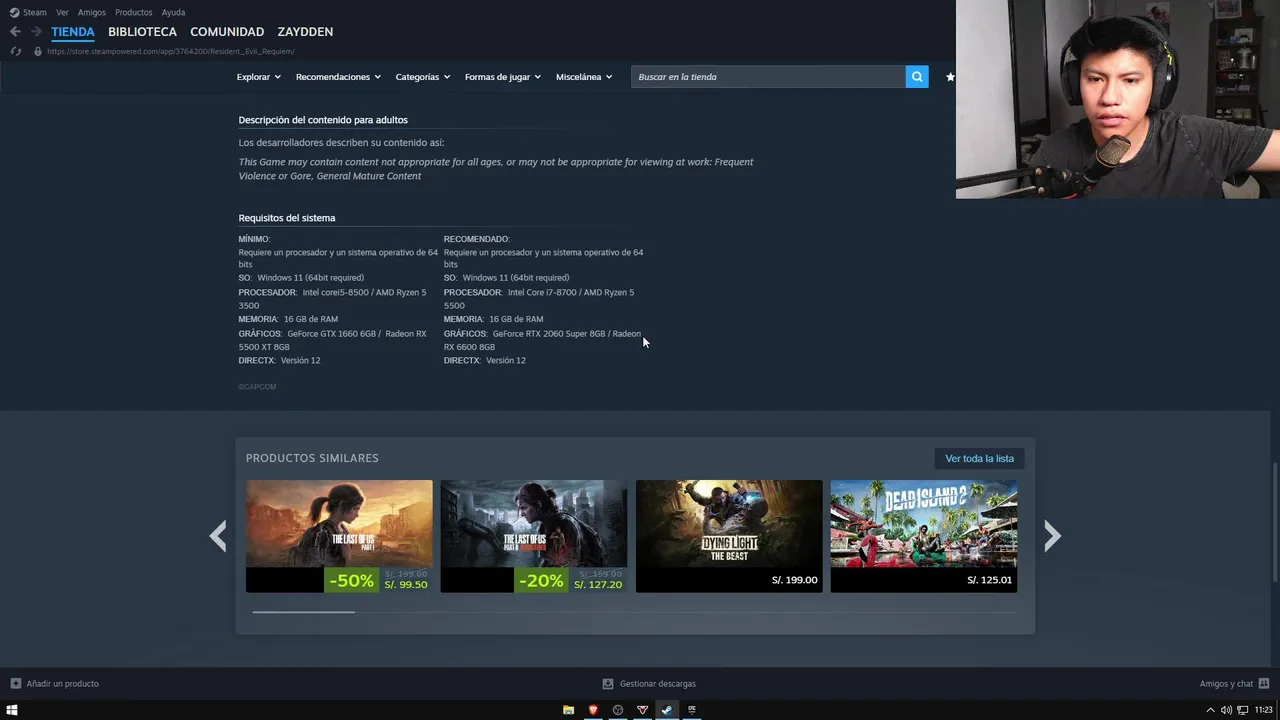
Task: Show next similar products with right arrow
Action: pyautogui.click(x=1052, y=536)
